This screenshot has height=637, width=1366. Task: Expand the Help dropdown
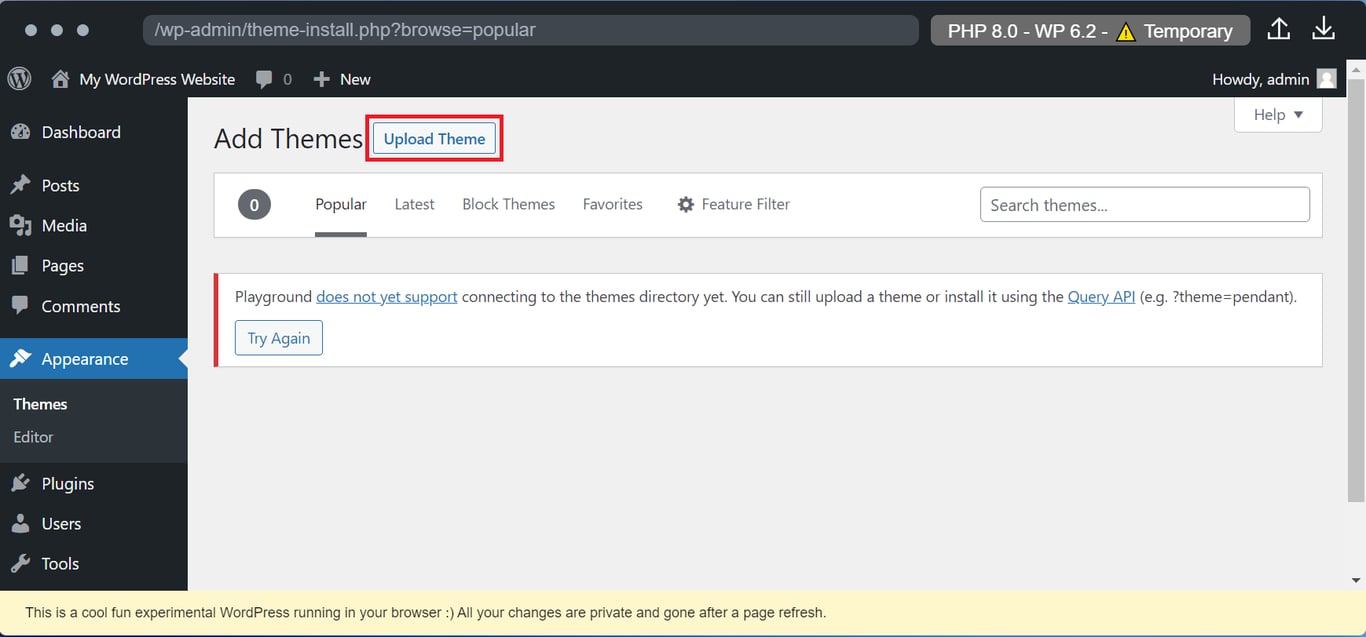pyautogui.click(x=1277, y=114)
